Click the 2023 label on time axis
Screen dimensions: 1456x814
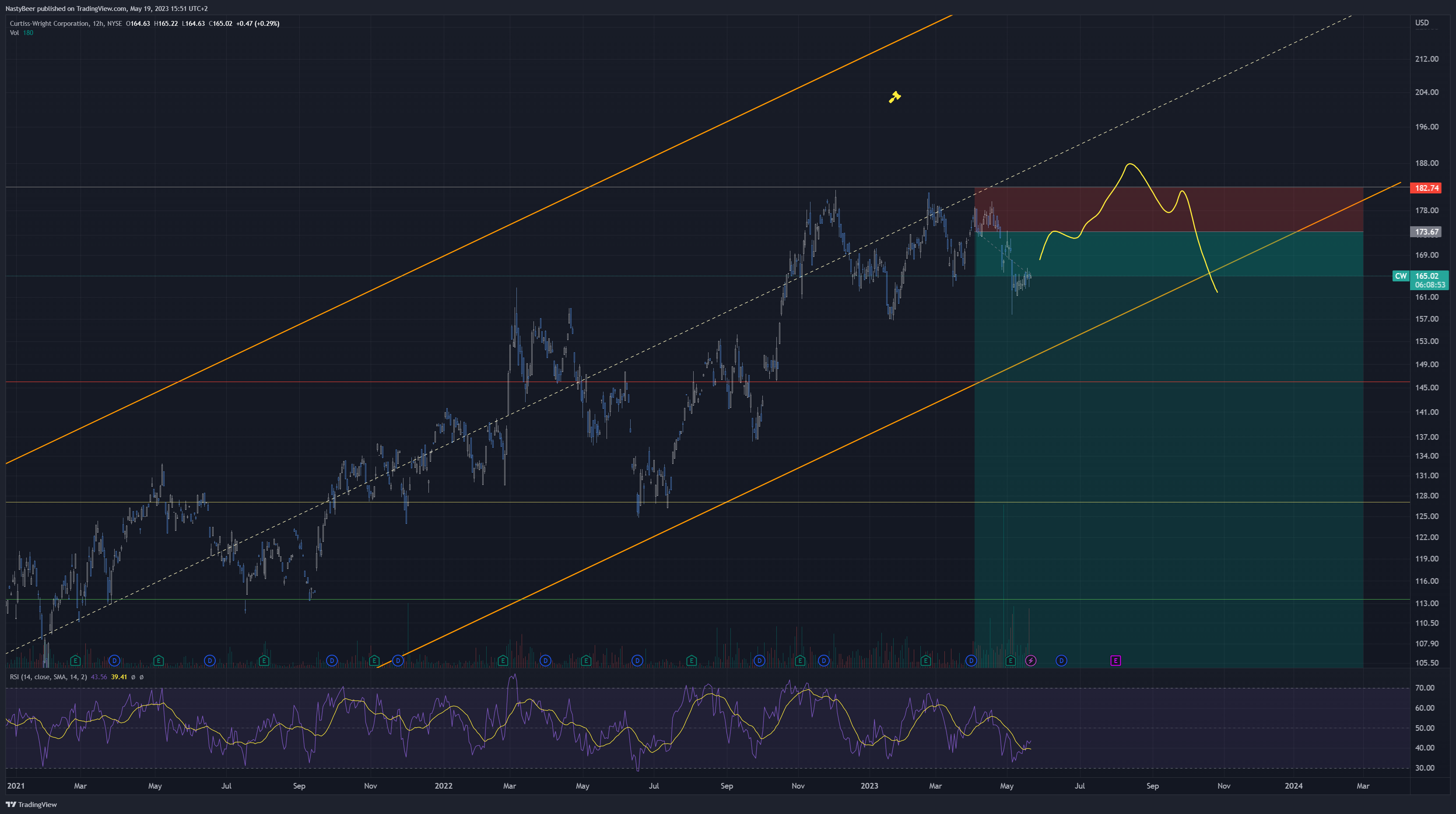point(869,786)
